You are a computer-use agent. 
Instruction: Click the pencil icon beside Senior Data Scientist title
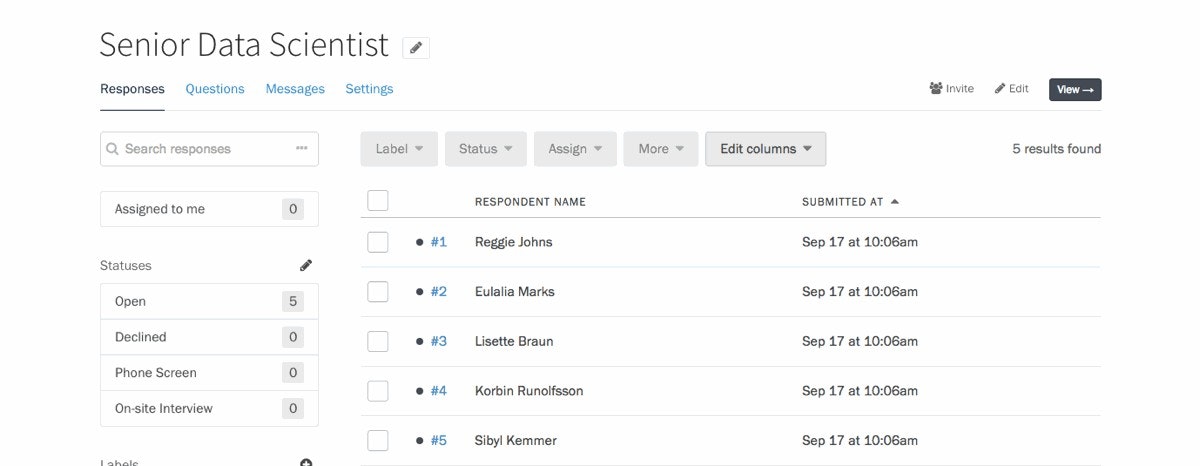(x=416, y=47)
